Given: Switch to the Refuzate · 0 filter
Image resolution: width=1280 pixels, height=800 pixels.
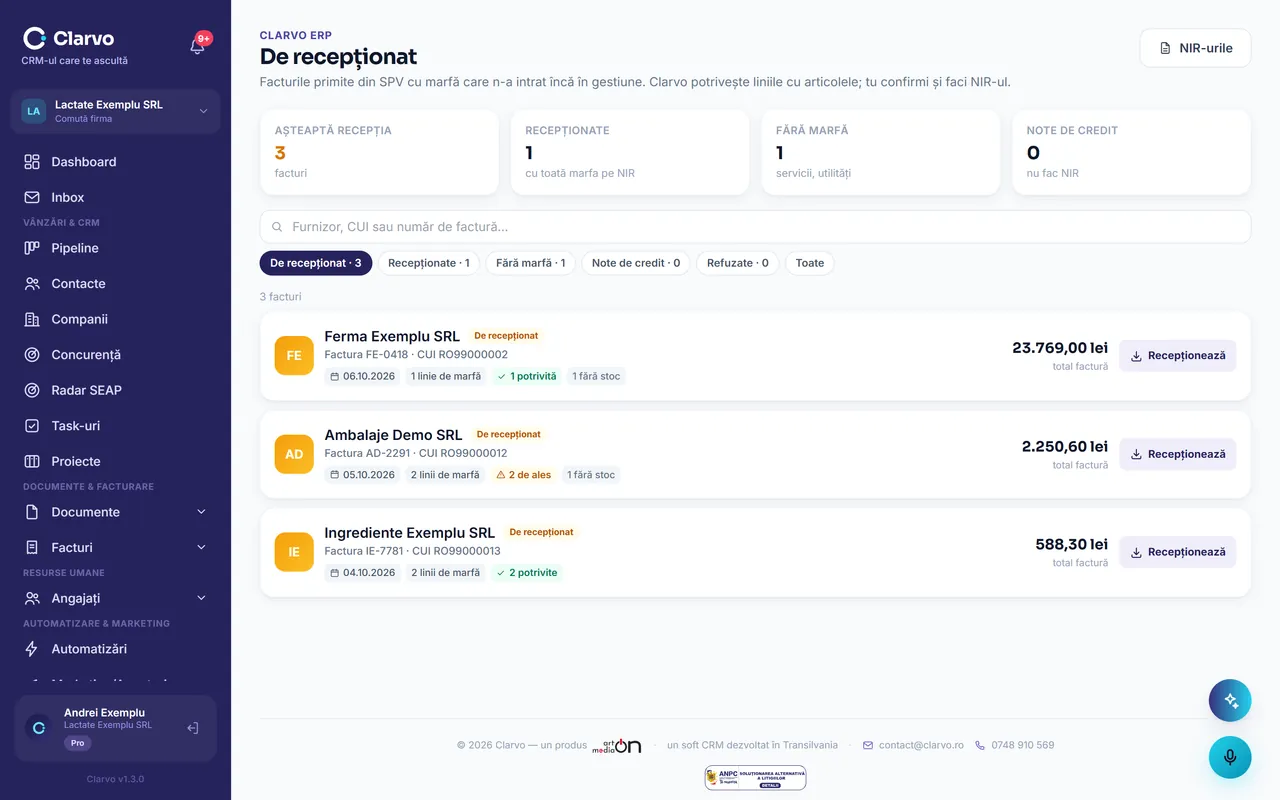Looking at the screenshot, I should tap(738, 263).
